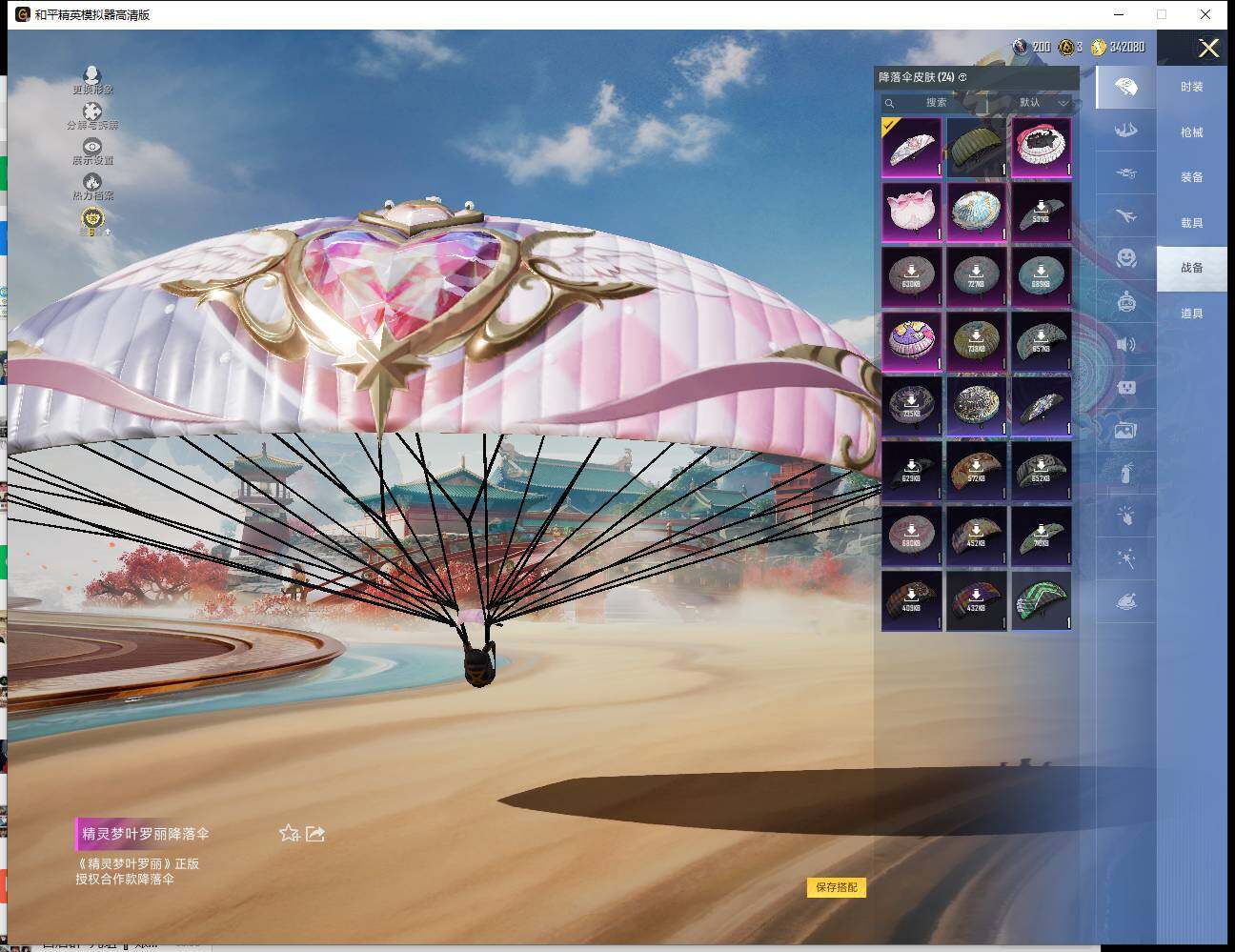Switch to the 时装 tab
Screen dimensions: 1235x952
click(1191, 87)
